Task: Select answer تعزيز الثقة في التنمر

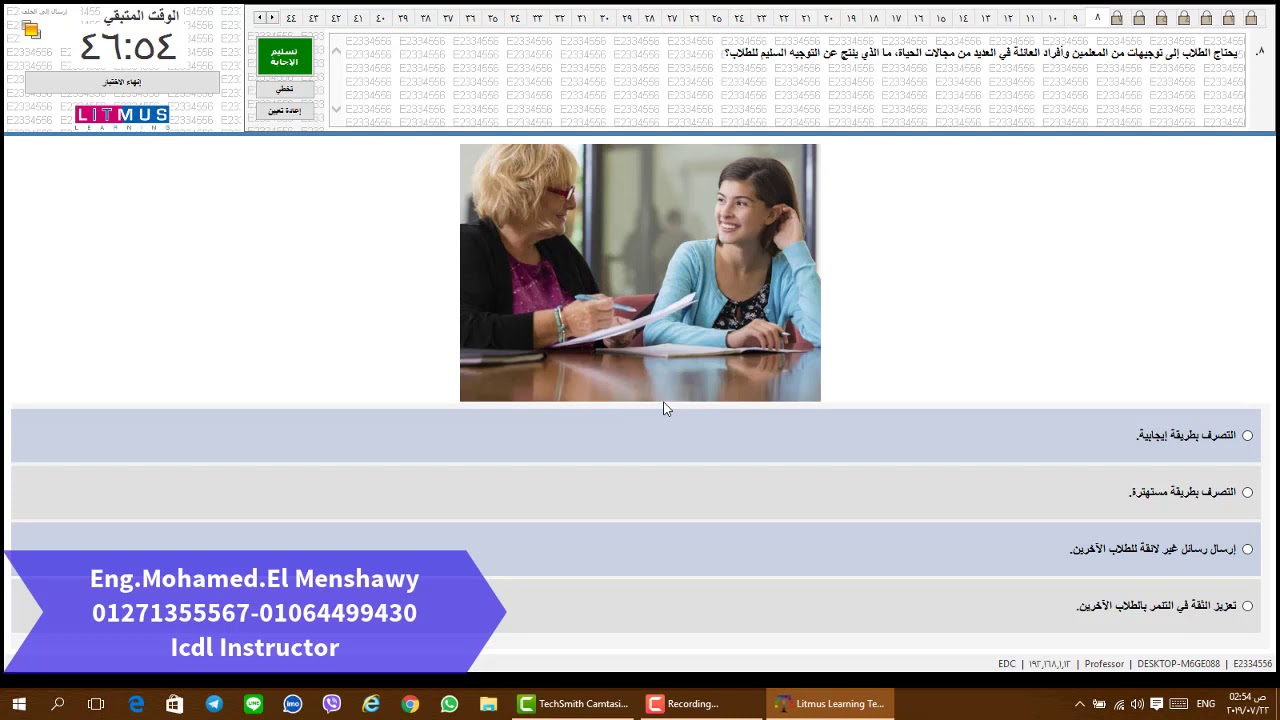Action: pyautogui.click(x=636, y=606)
